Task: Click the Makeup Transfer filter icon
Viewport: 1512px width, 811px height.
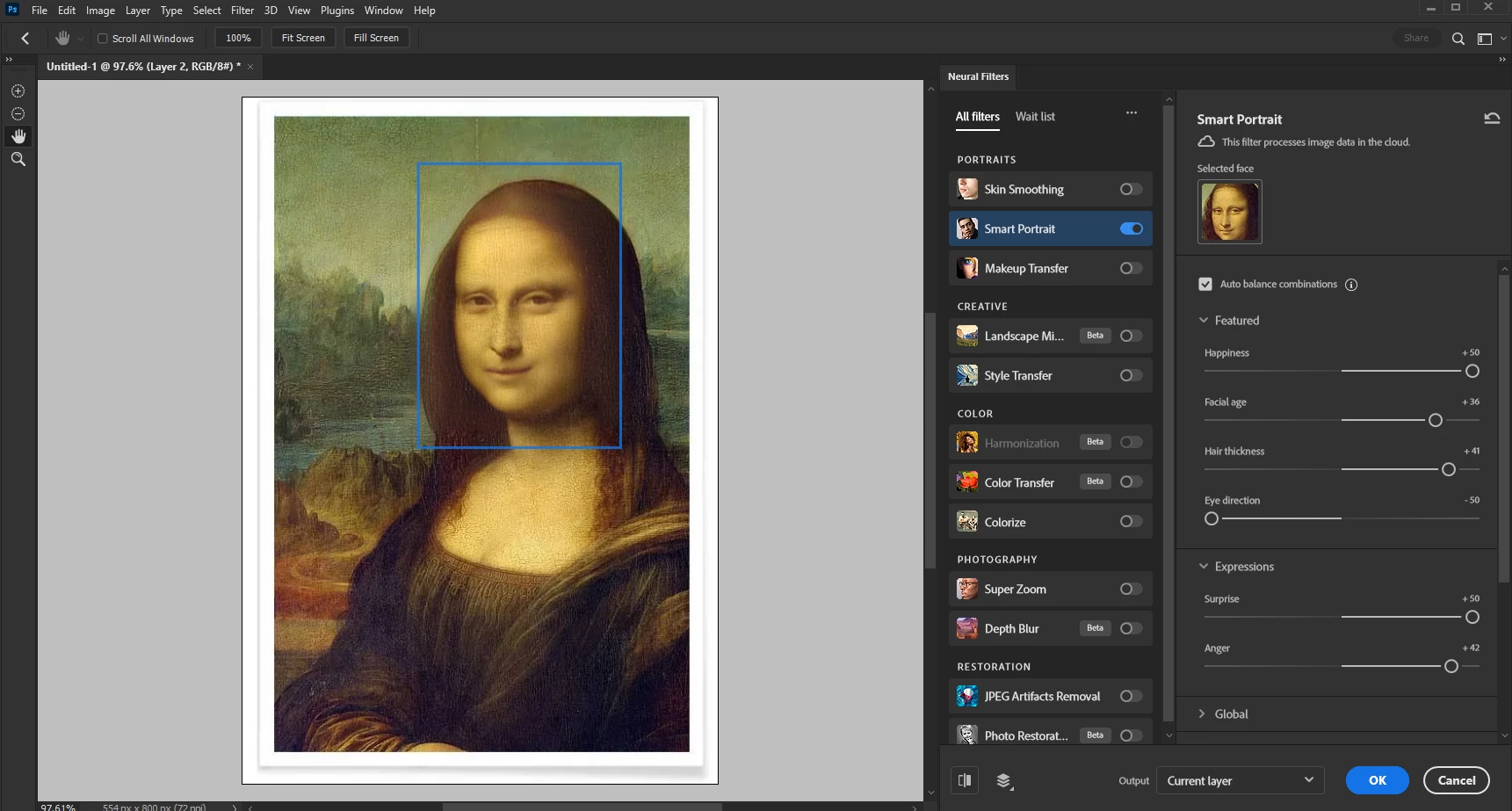Action: (x=967, y=268)
